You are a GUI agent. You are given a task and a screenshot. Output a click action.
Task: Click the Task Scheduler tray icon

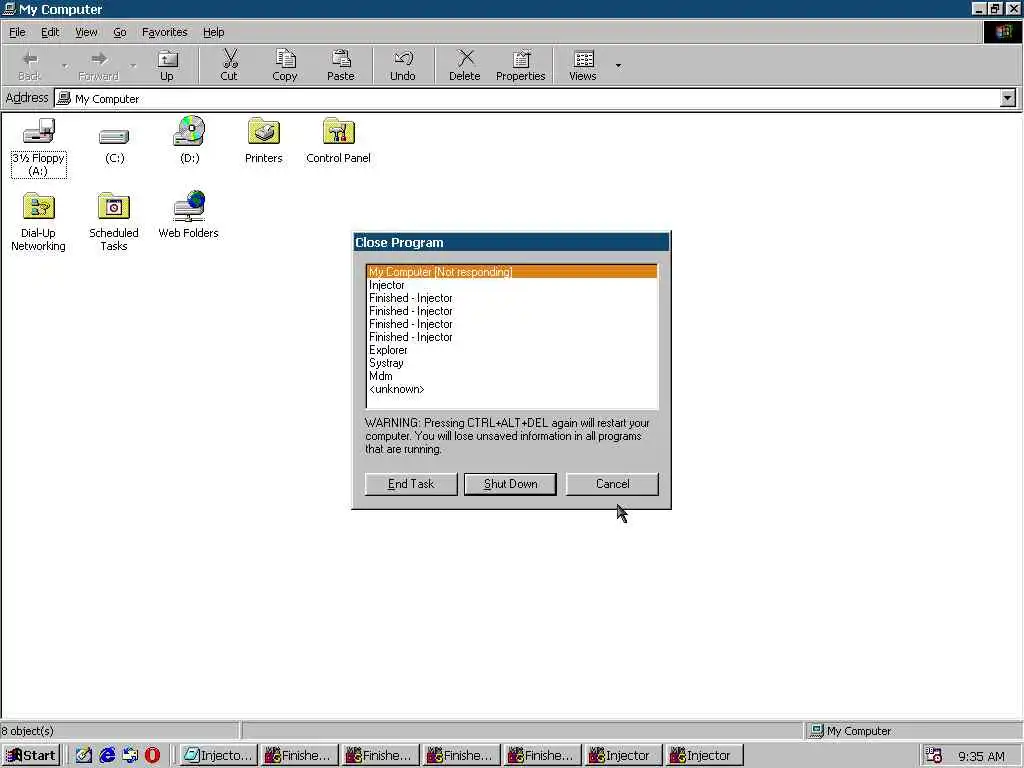[x=934, y=756]
